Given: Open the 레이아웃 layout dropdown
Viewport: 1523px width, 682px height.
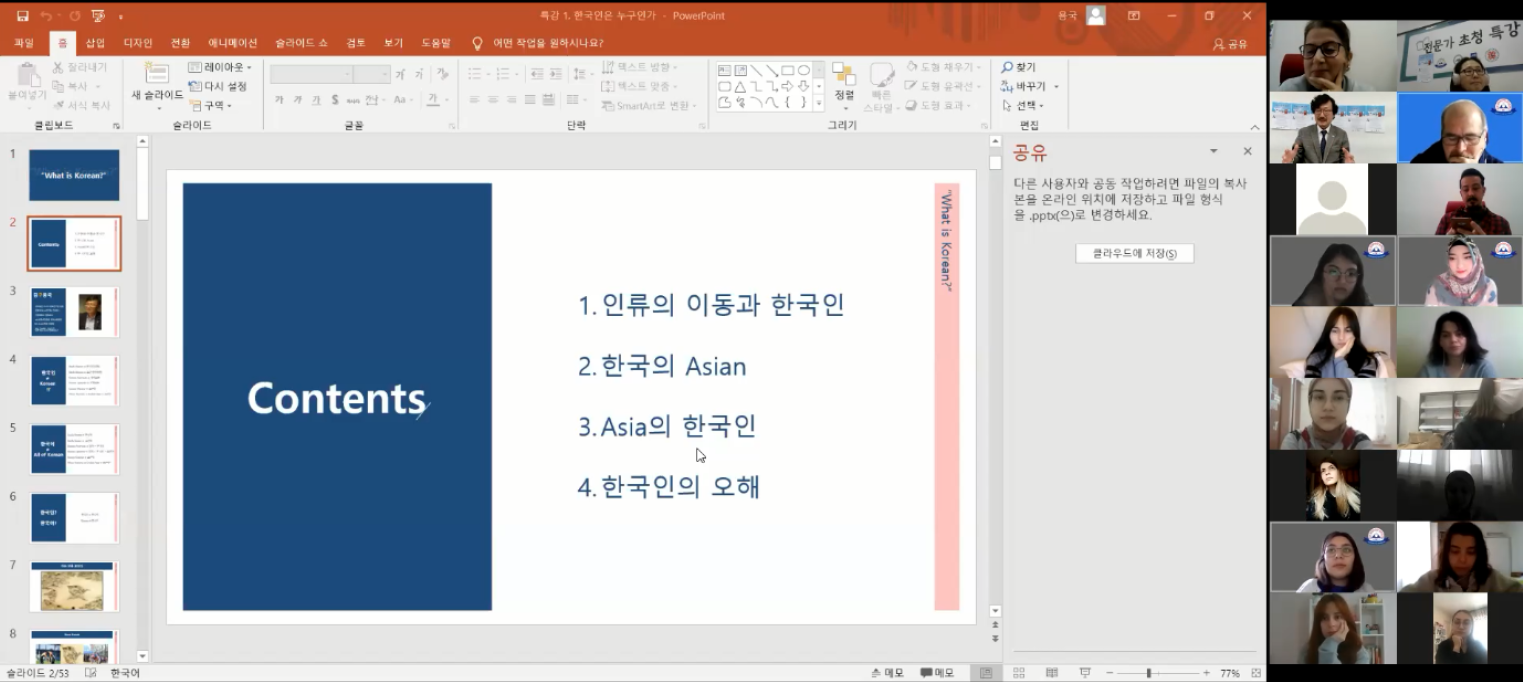Looking at the screenshot, I should 220,68.
